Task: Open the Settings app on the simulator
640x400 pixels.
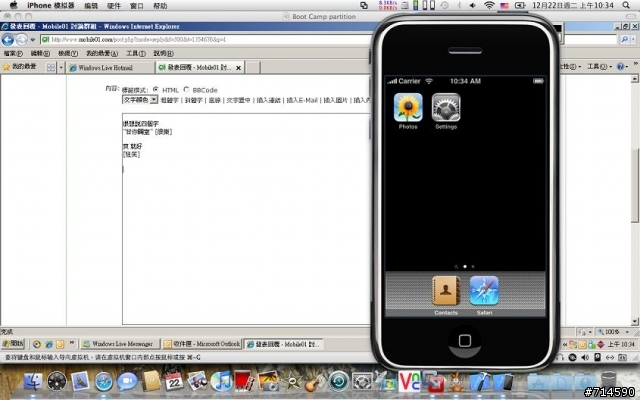Action: (x=446, y=108)
